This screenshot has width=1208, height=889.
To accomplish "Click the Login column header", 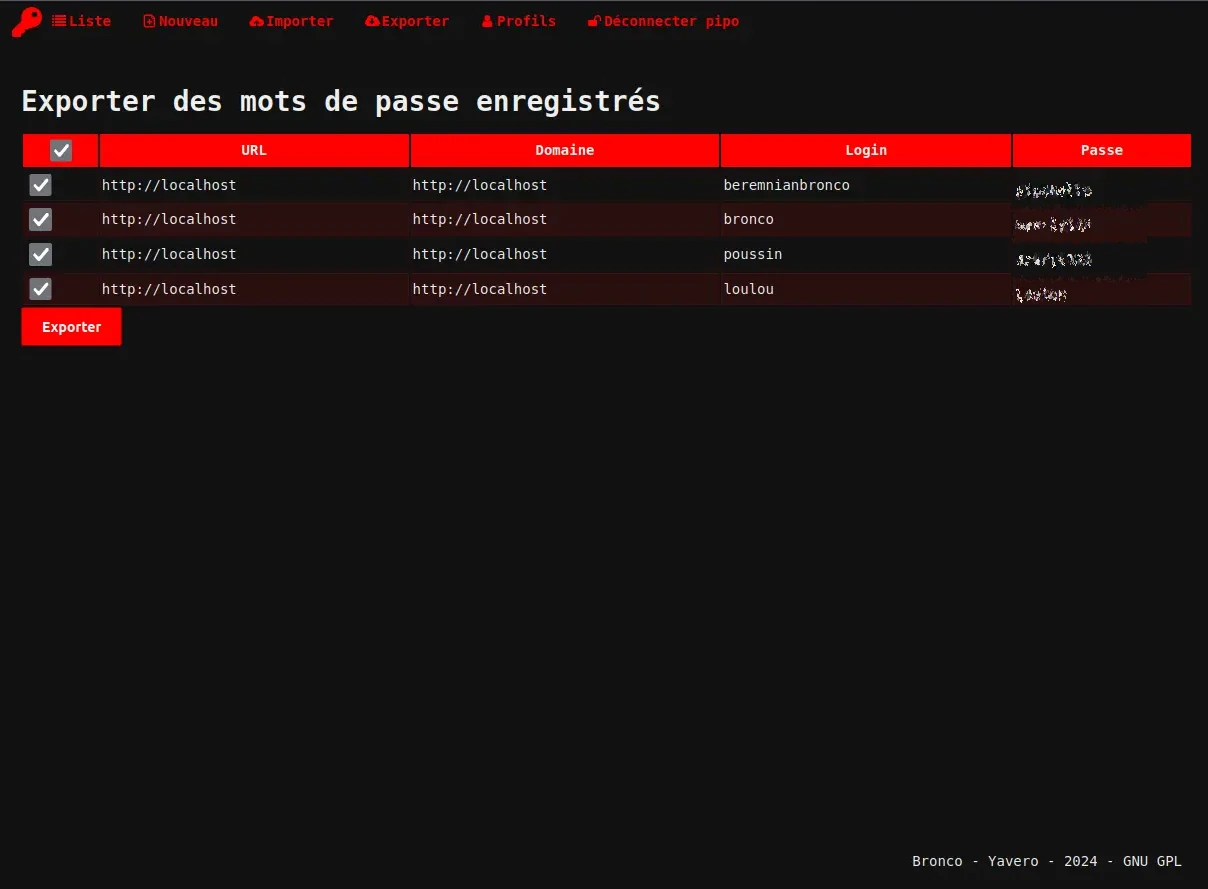I will [x=866, y=150].
